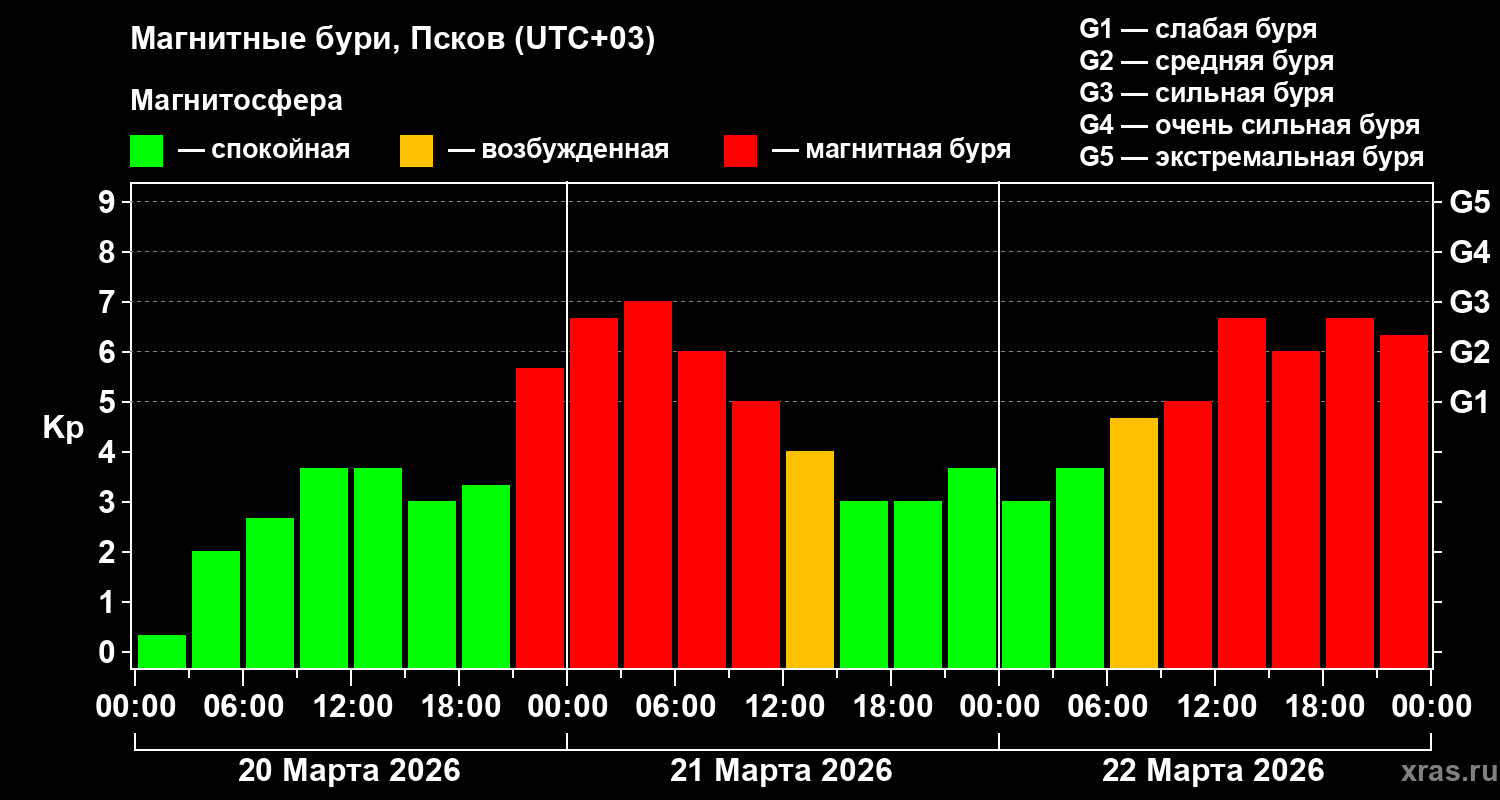1500x800 pixels.
Task: Click the '— магнитная буря' legend label
Action: point(892,150)
